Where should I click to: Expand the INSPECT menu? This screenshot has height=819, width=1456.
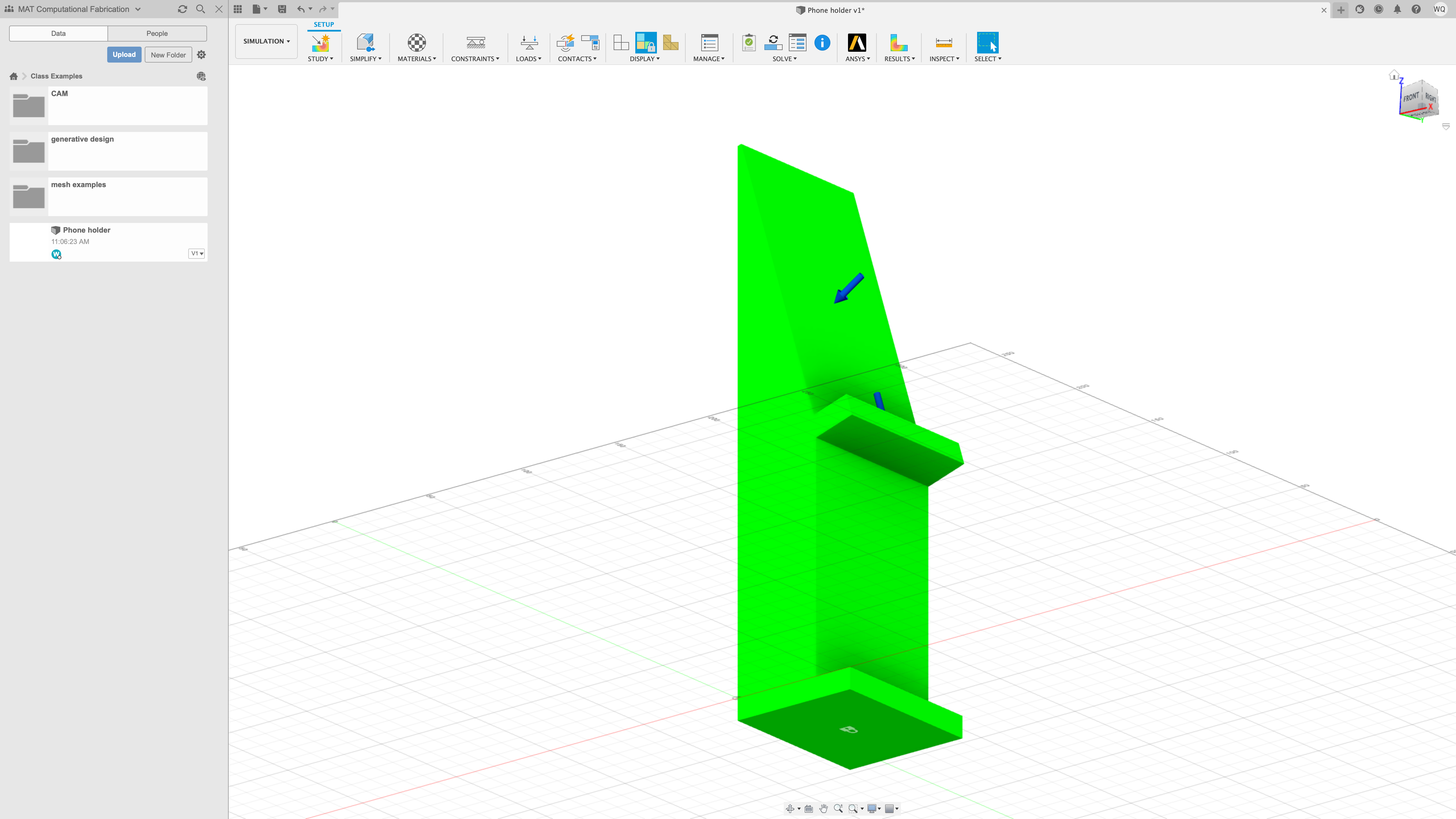[944, 59]
